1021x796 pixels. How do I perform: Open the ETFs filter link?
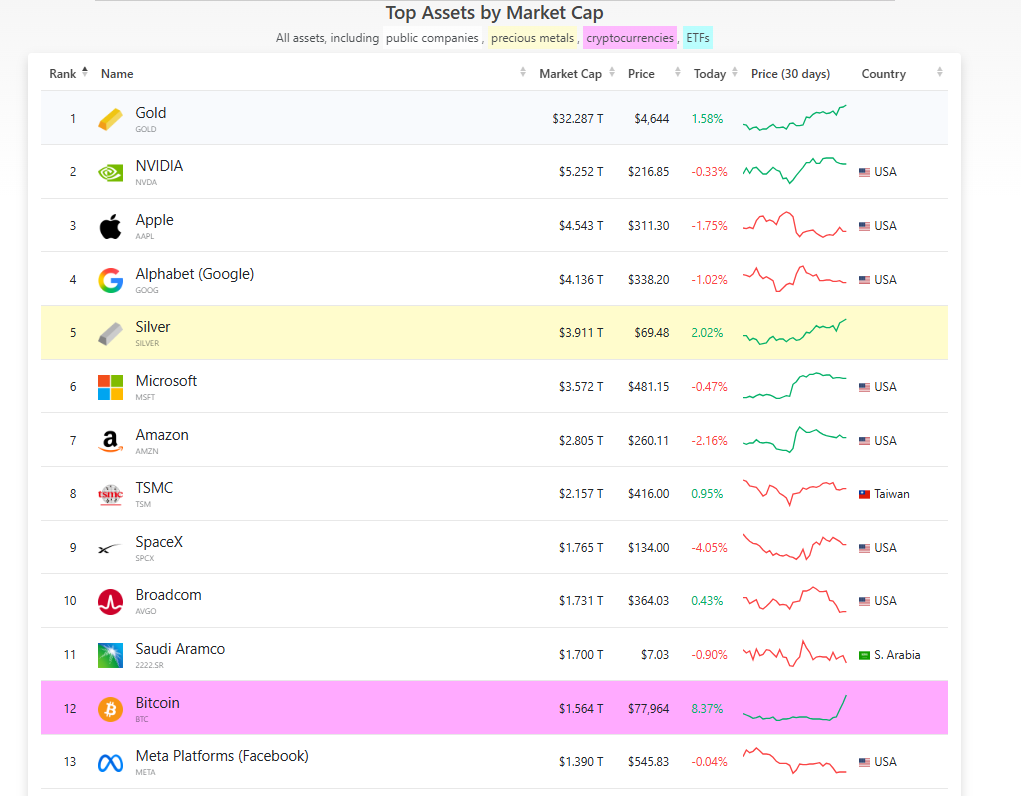pyautogui.click(x=697, y=38)
